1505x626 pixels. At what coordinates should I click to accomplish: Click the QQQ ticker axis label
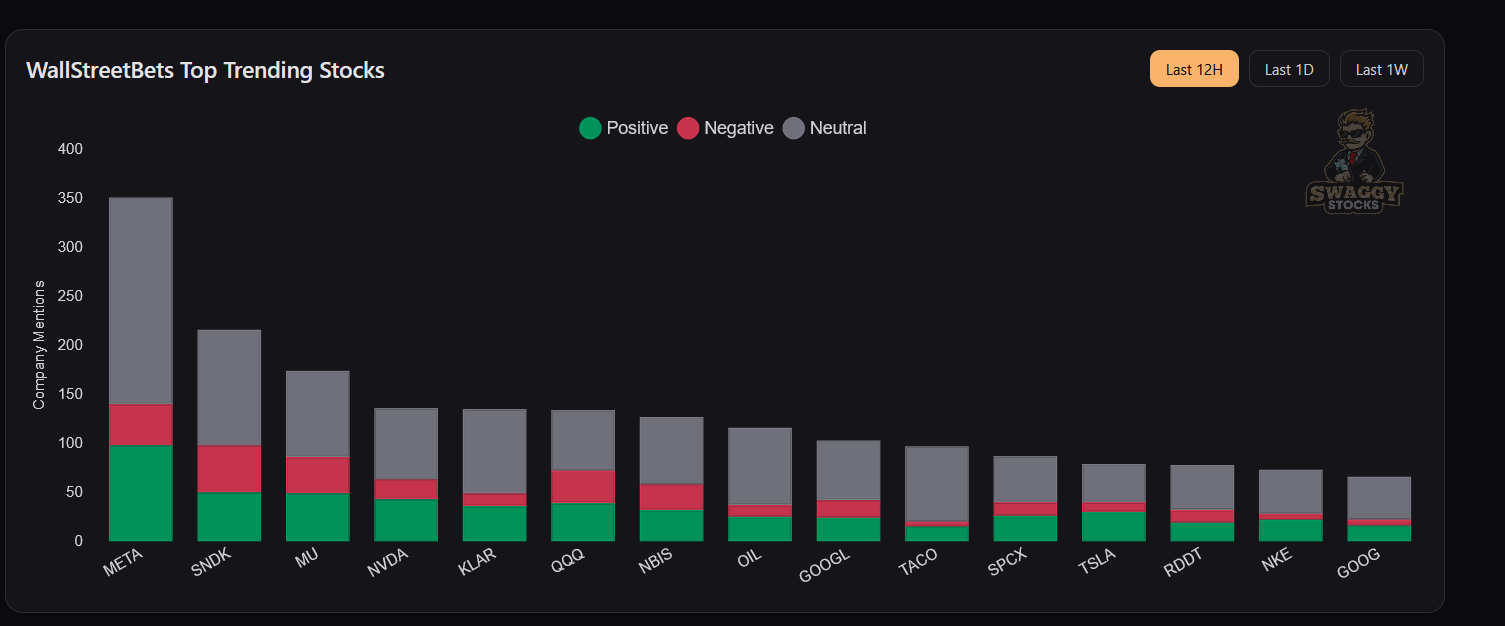[568, 563]
